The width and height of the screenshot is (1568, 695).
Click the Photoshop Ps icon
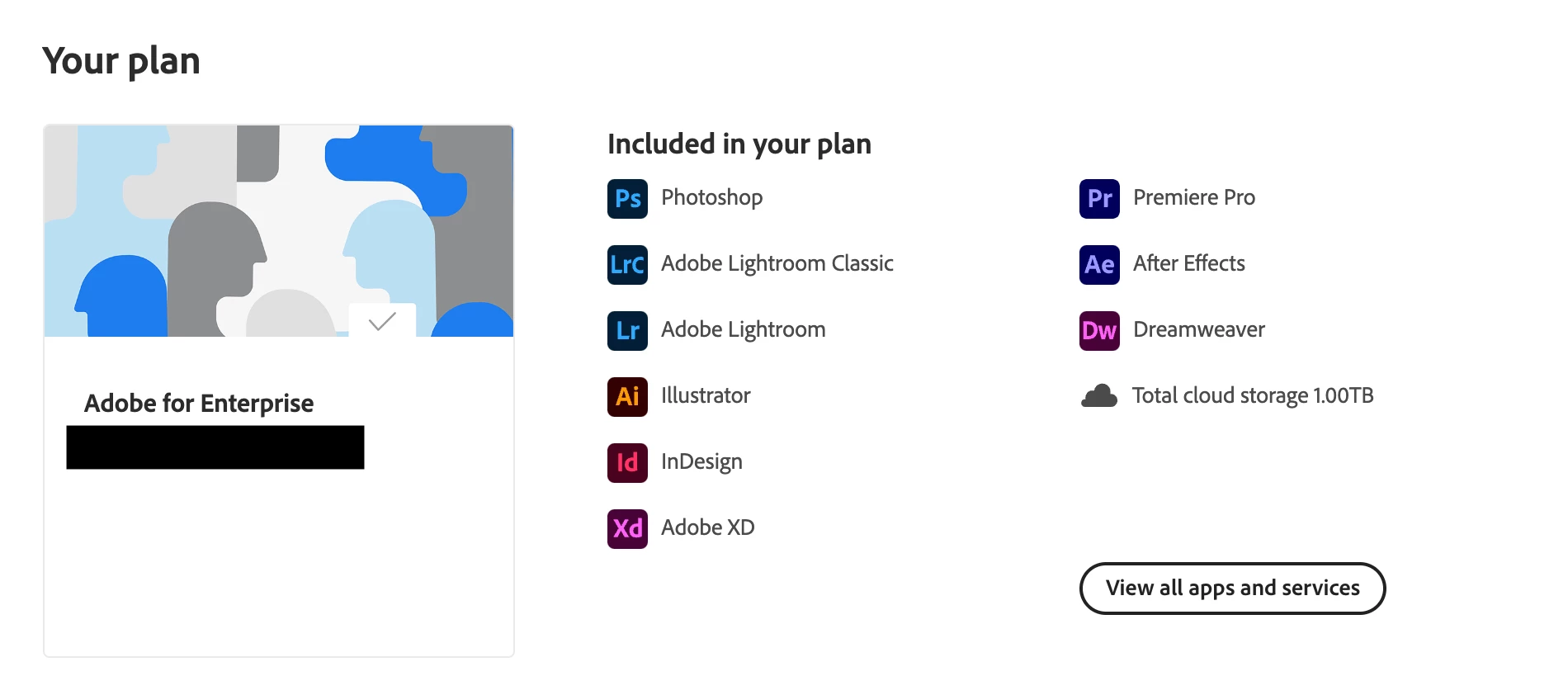tap(627, 199)
